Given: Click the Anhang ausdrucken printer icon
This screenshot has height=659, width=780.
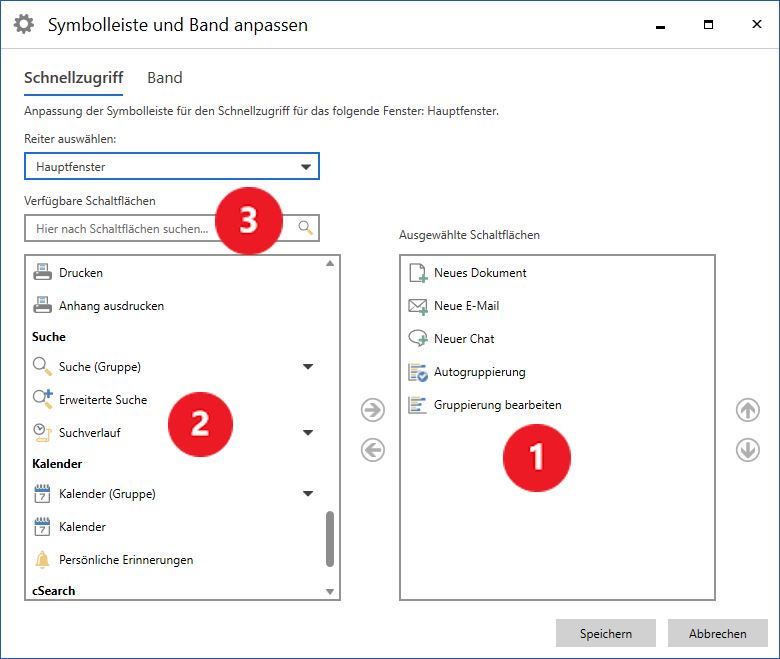Looking at the screenshot, I should click(x=42, y=306).
